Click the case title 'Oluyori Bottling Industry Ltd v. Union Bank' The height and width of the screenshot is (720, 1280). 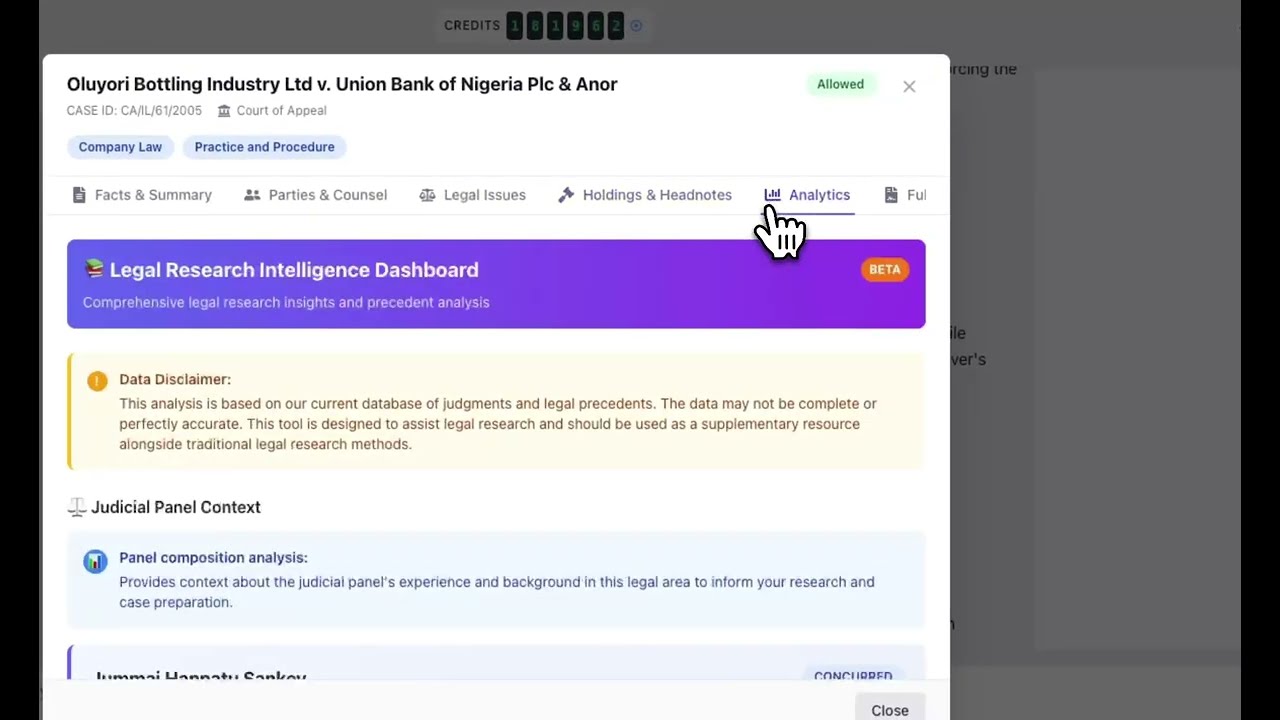coord(342,84)
